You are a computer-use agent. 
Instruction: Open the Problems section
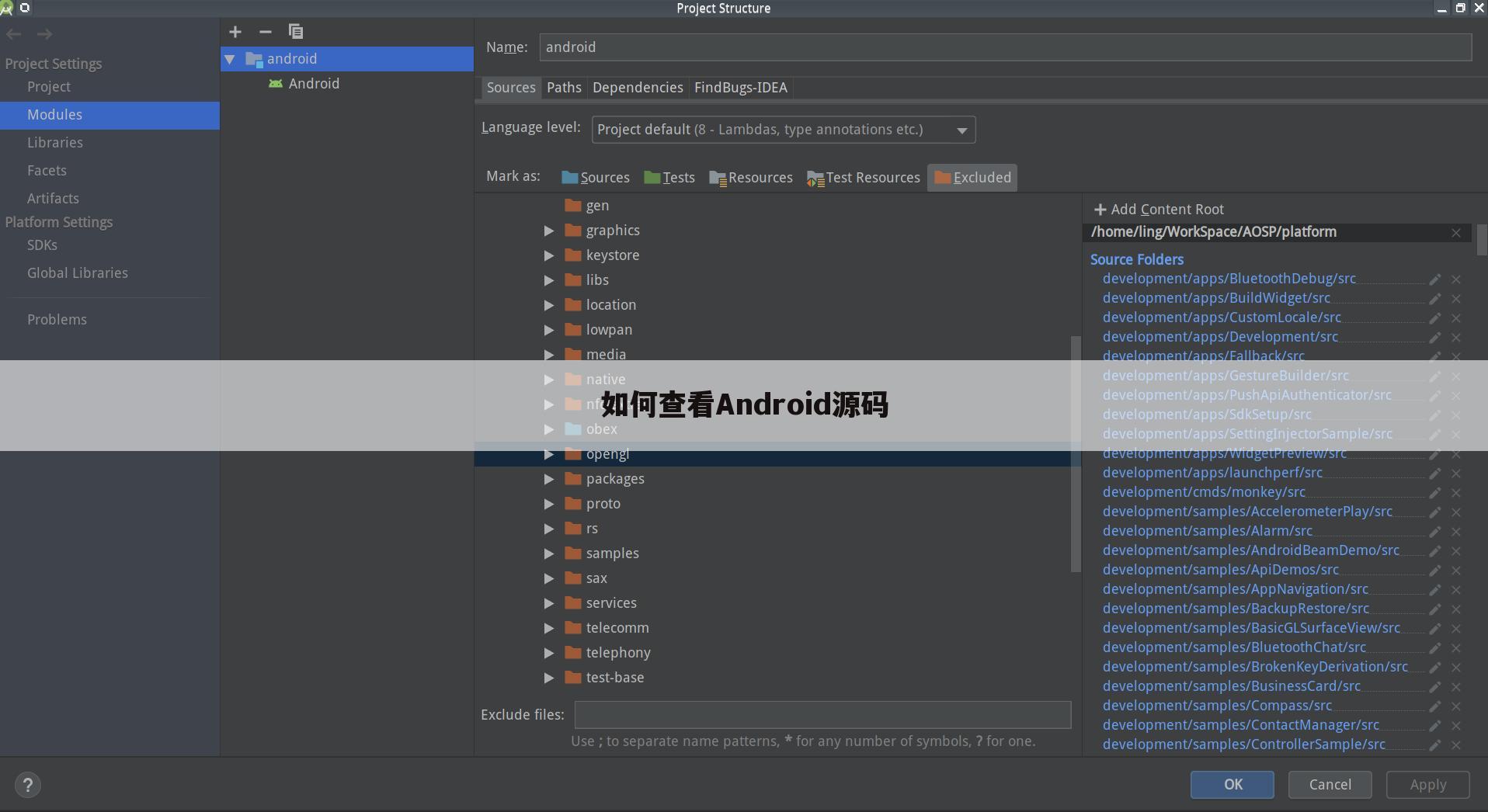click(57, 320)
